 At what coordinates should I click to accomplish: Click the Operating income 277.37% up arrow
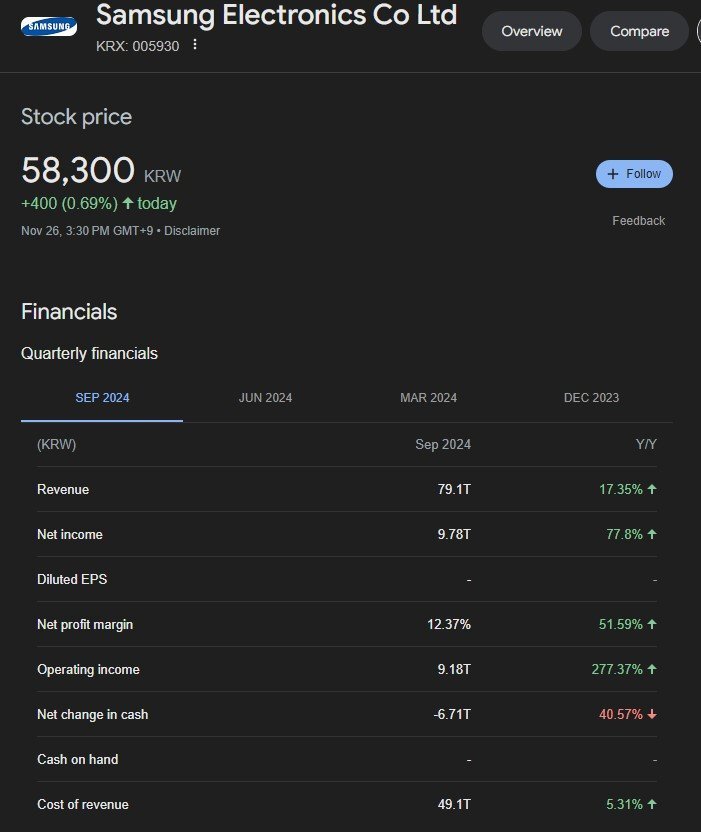652,670
